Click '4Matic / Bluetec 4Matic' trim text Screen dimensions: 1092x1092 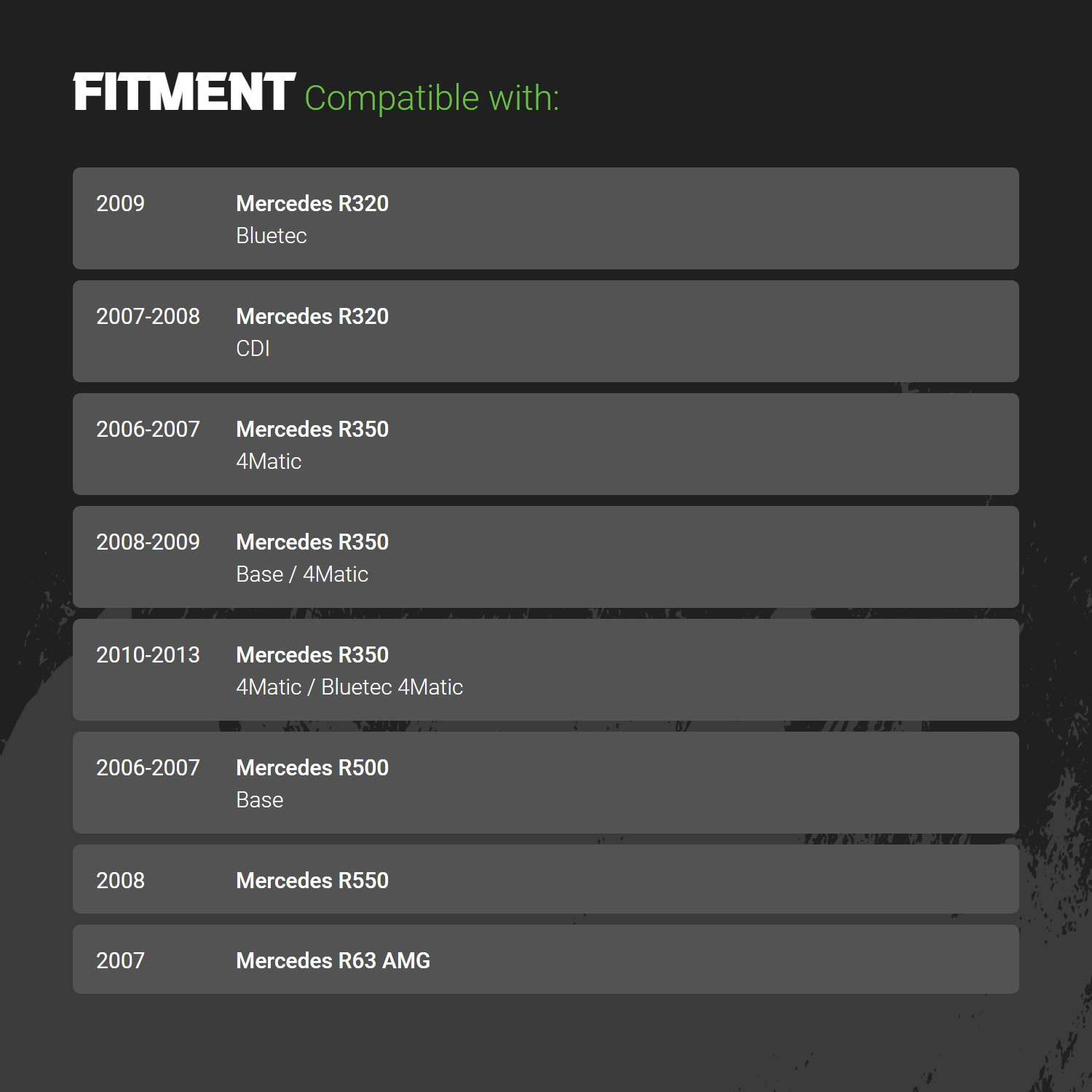349,687
